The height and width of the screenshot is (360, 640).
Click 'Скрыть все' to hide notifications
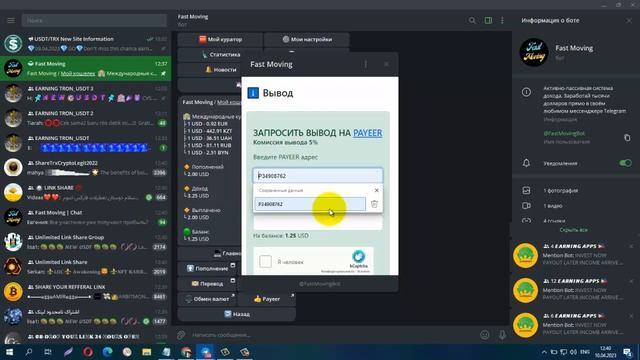(573, 230)
